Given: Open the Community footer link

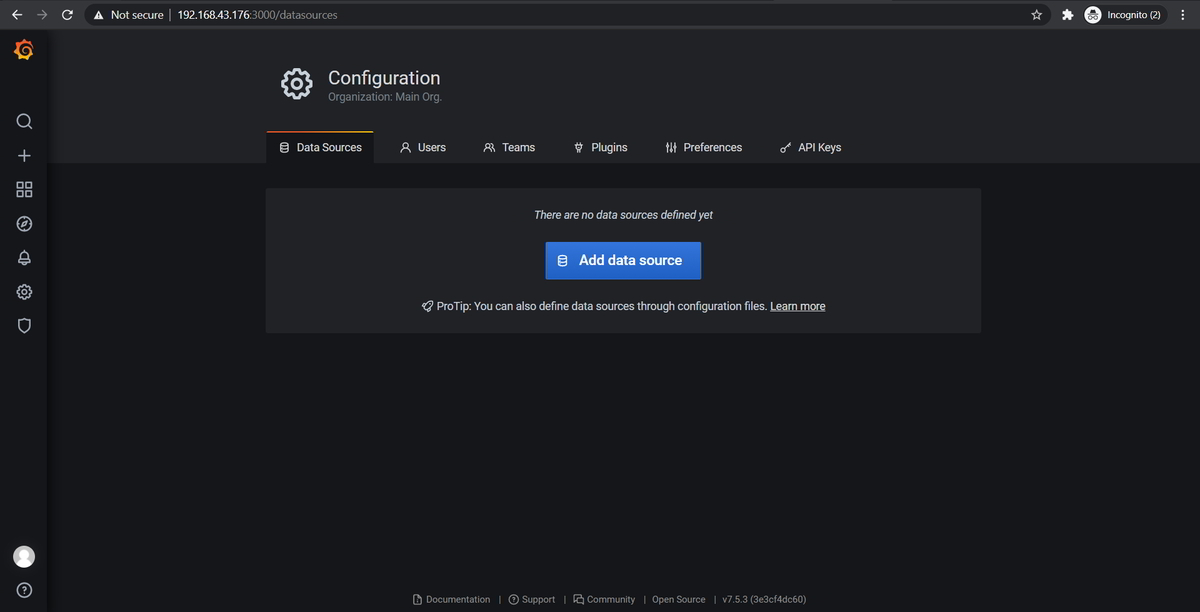Looking at the screenshot, I should click(x=610, y=599).
